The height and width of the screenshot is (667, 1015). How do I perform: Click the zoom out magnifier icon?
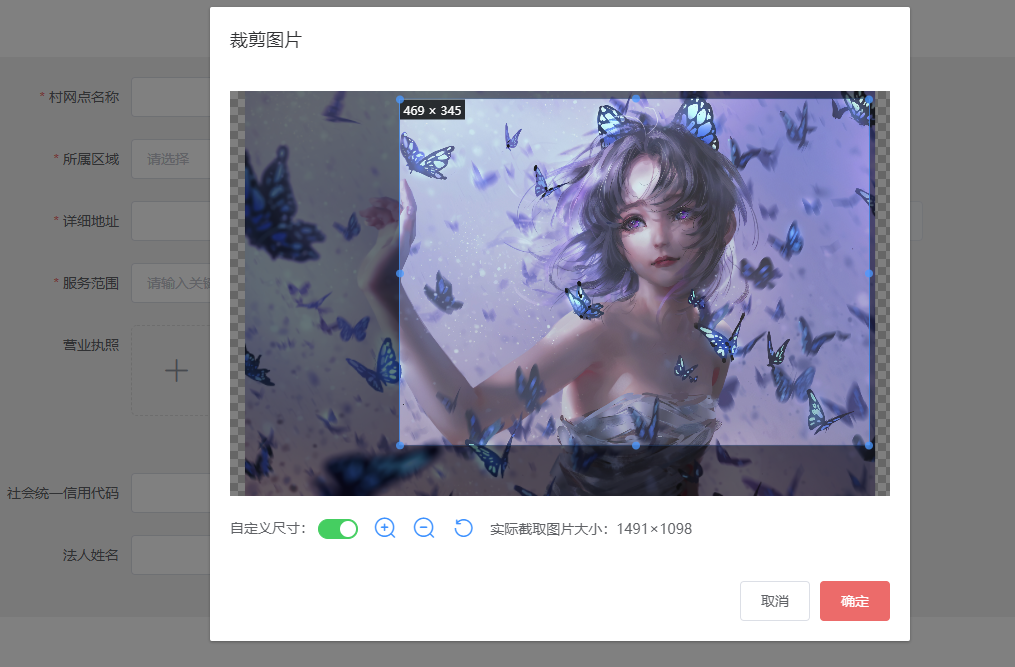coord(424,528)
